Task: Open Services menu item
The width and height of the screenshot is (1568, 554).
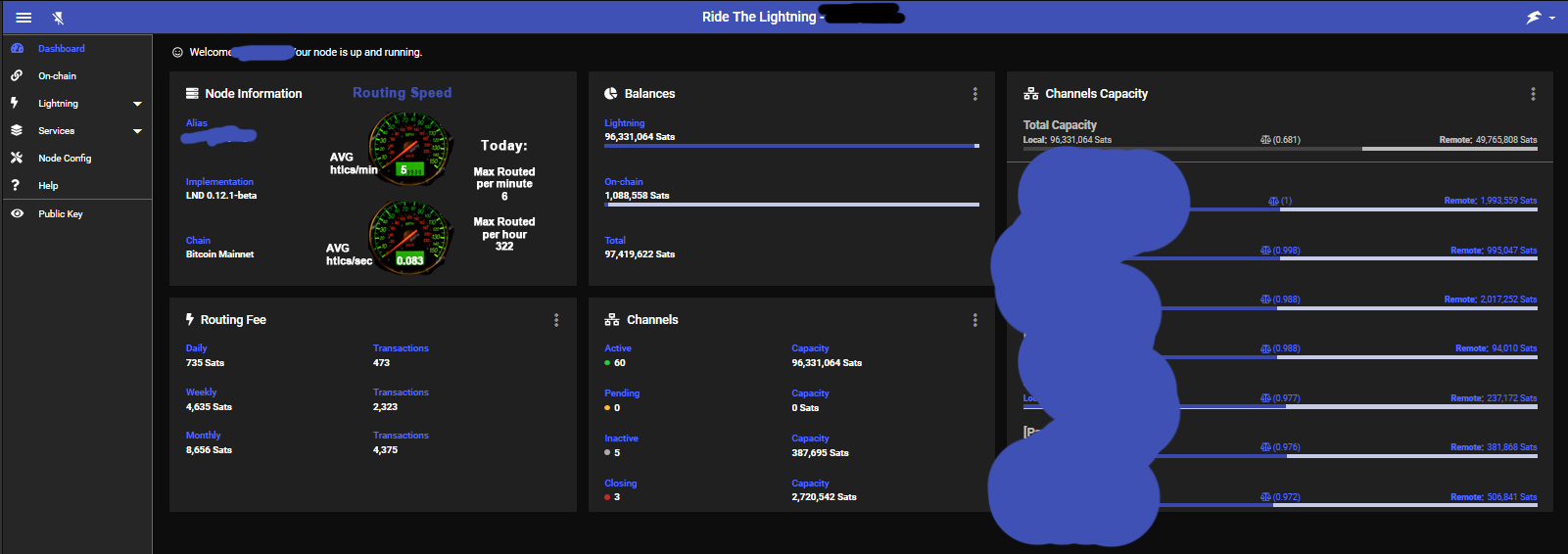Action: [x=56, y=130]
